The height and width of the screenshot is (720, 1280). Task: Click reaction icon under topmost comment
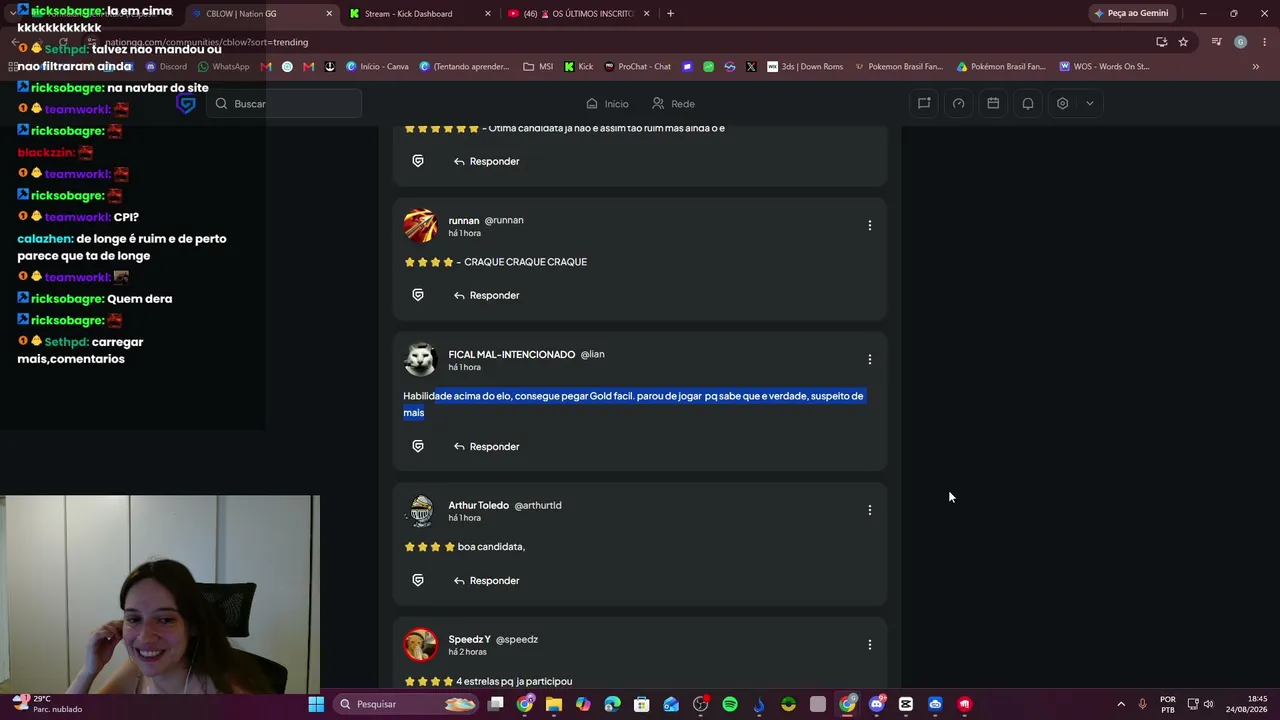[418, 162]
